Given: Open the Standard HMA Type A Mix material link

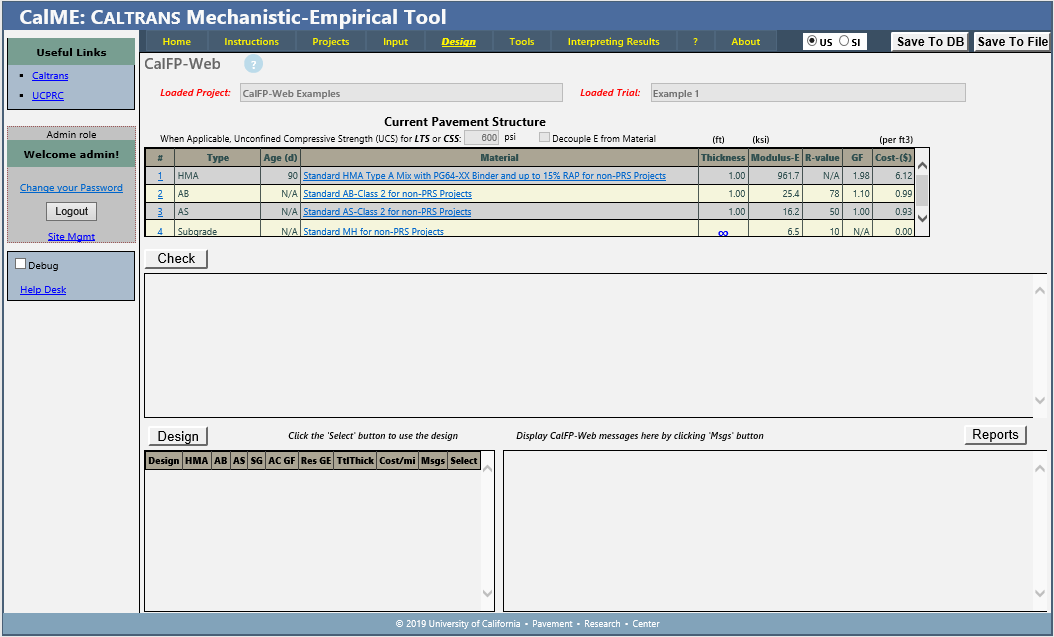Looking at the screenshot, I should click(484, 176).
